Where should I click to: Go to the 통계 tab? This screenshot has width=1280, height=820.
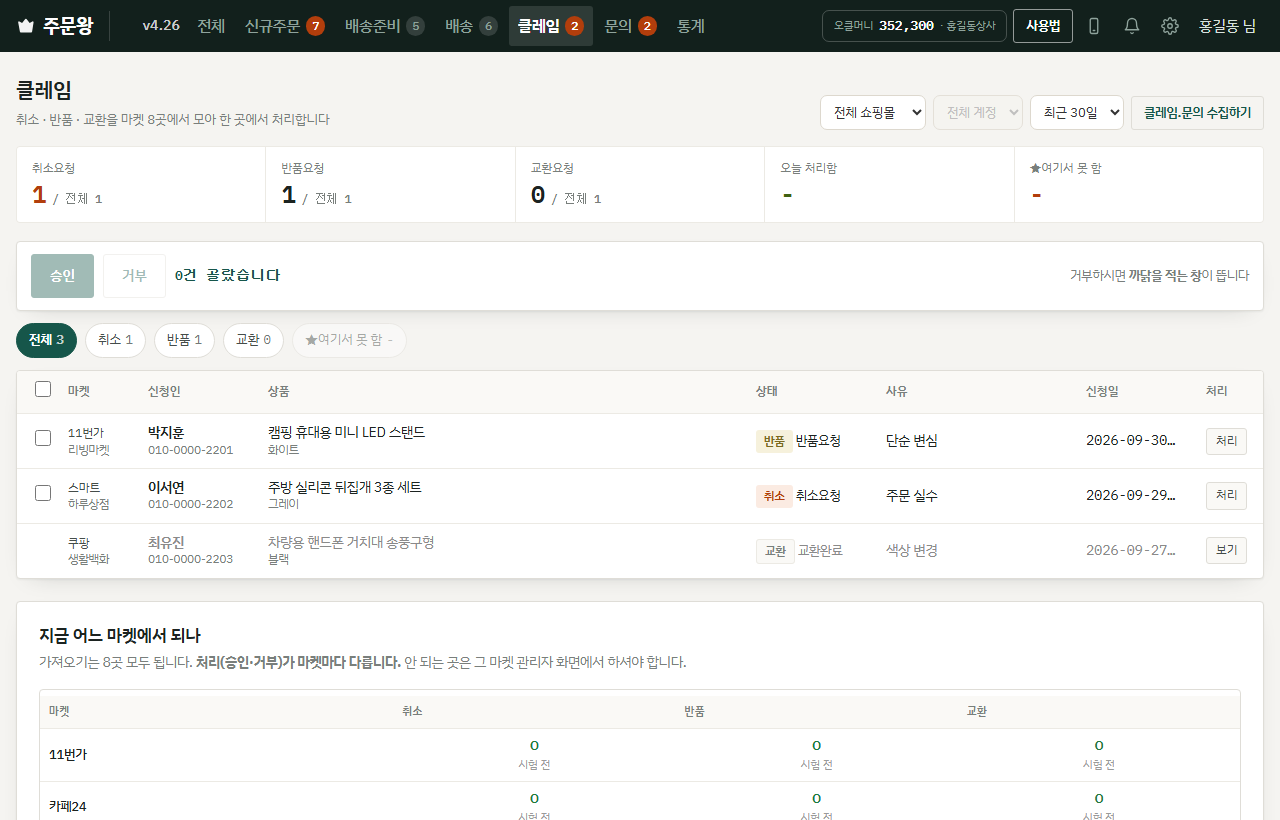[x=691, y=26]
